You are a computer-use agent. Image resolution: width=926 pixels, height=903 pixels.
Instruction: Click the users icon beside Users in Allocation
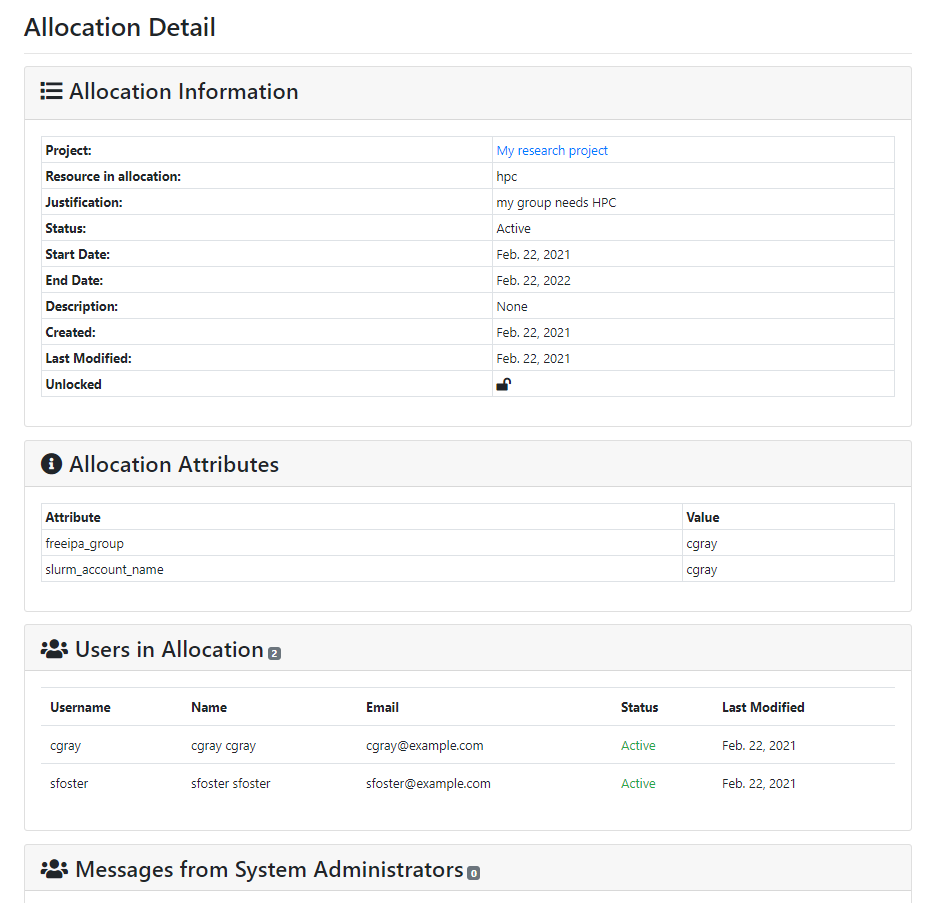click(x=54, y=648)
